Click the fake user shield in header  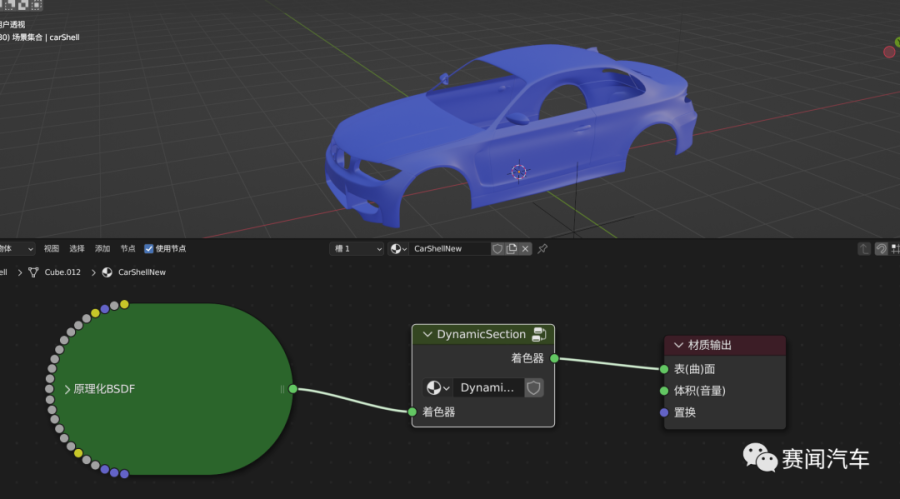497,249
